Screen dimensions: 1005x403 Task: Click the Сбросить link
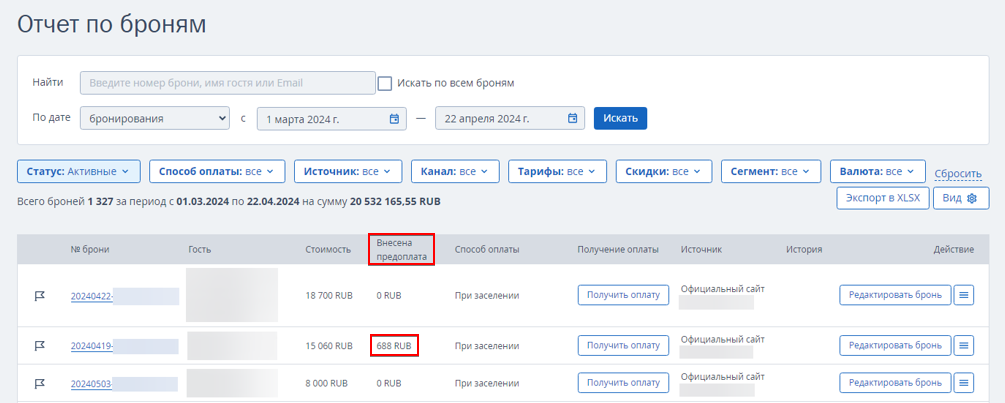958,174
